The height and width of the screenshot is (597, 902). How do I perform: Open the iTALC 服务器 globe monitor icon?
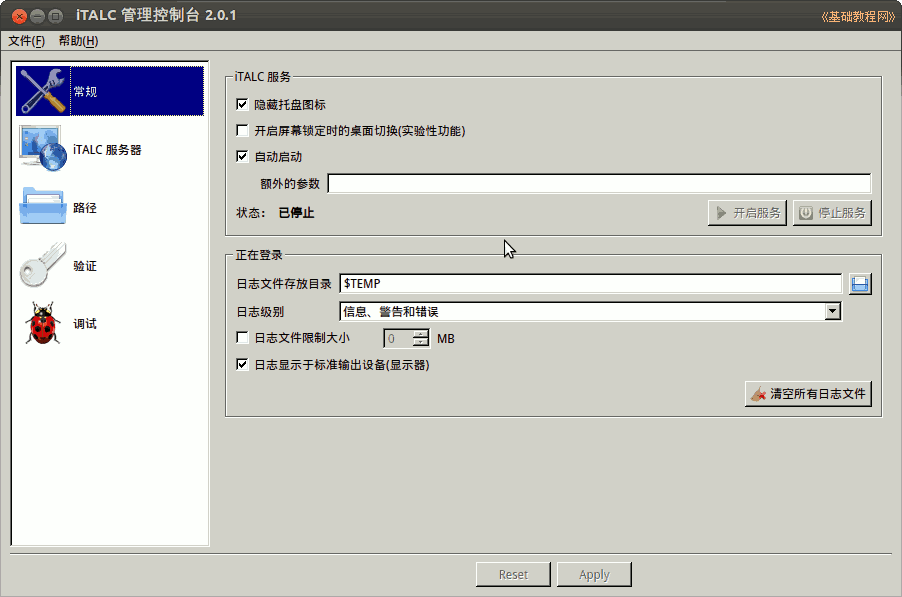43,149
